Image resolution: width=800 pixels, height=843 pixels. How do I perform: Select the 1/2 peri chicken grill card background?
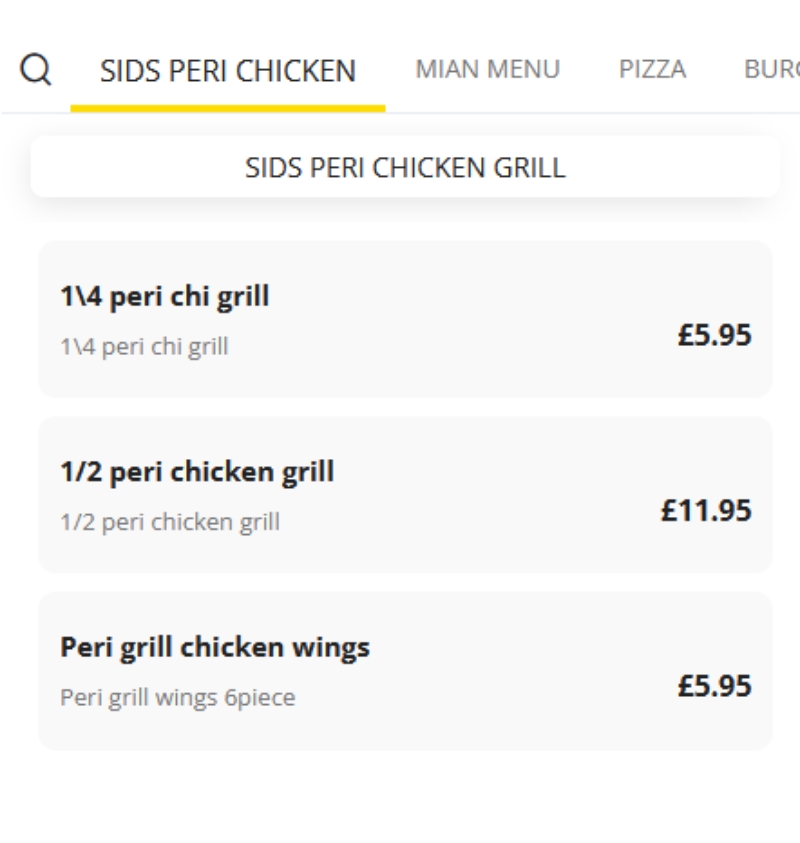pyautogui.click(x=405, y=495)
